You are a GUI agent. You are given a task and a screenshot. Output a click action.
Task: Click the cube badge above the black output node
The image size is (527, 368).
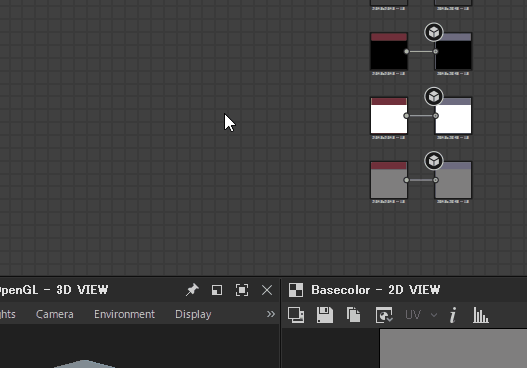point(434,32)
